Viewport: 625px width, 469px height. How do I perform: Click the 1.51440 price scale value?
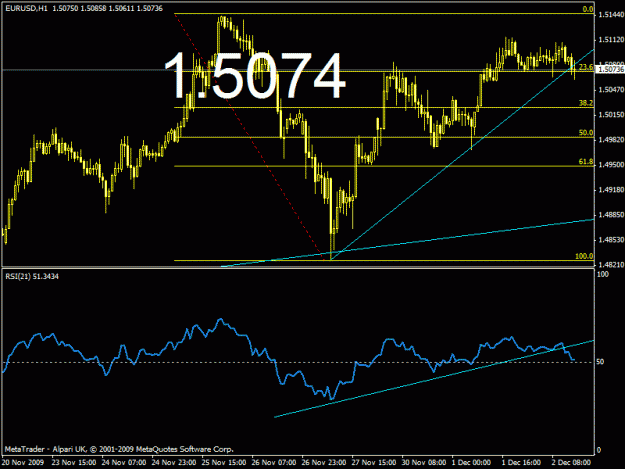tap(611, 15)
